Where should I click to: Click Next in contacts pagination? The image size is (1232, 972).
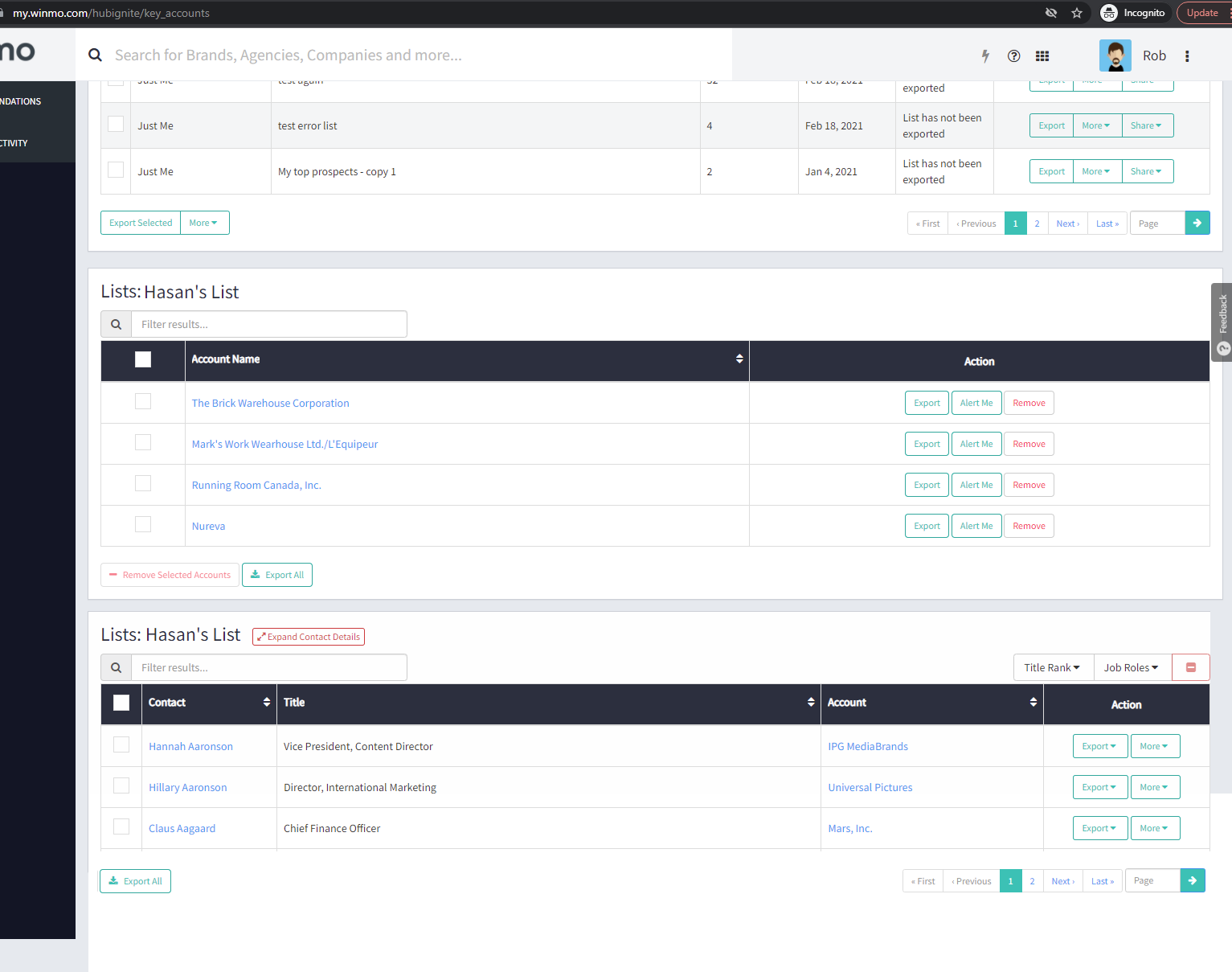click(1062, 881)
